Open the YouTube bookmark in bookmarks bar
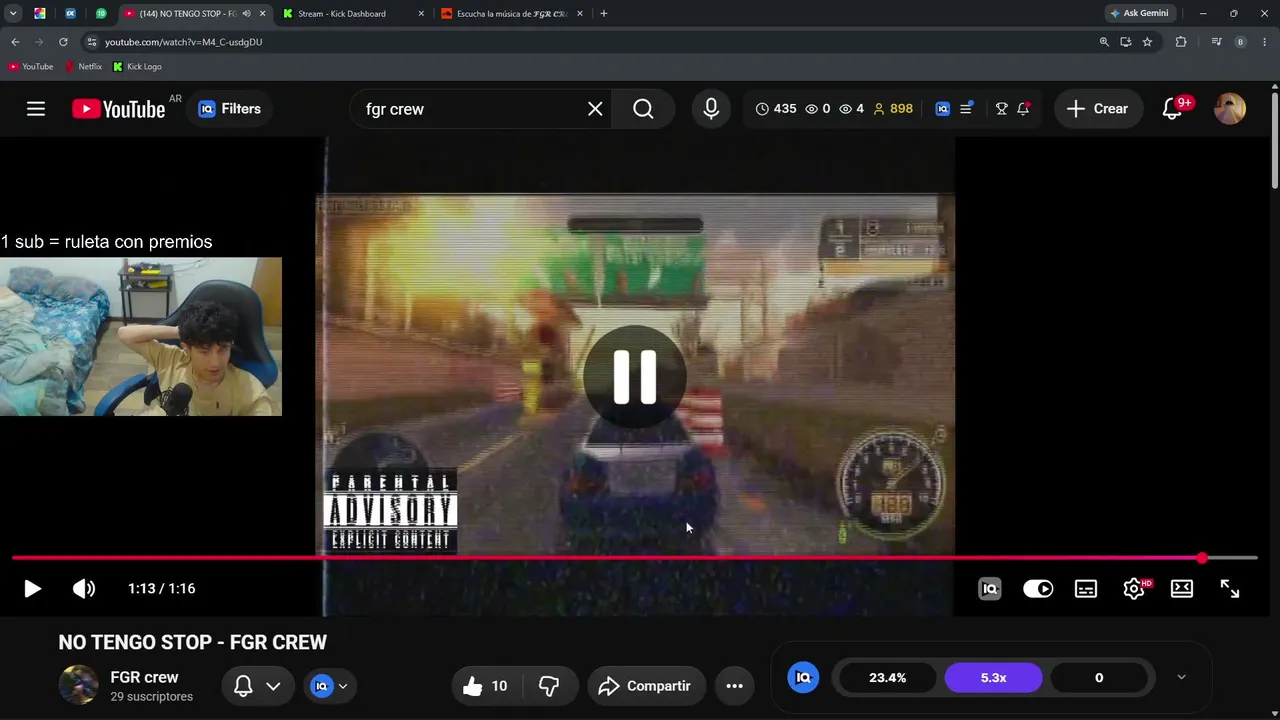 click(x=30, y=67)
